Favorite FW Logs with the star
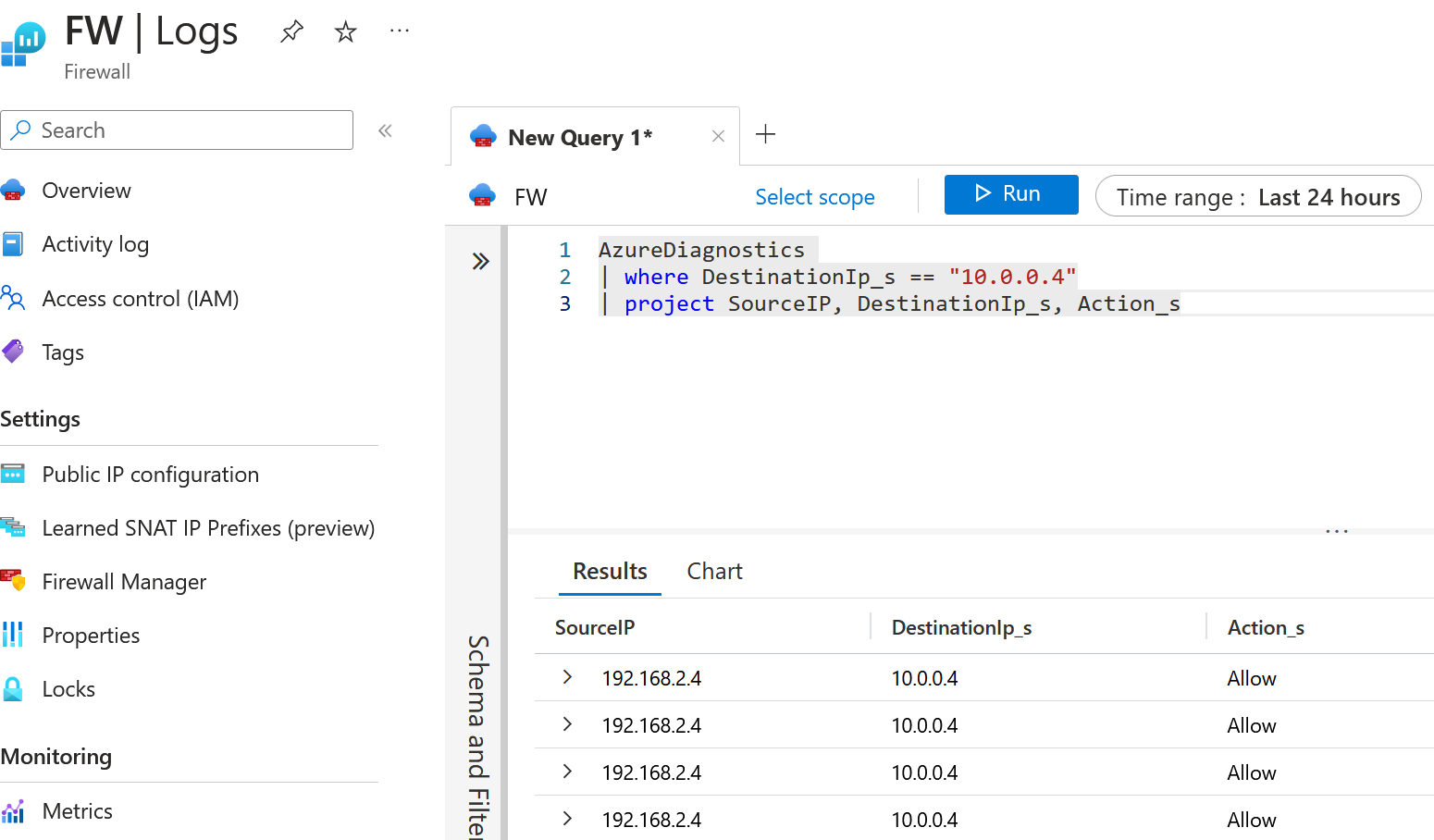 pos(344,30)
